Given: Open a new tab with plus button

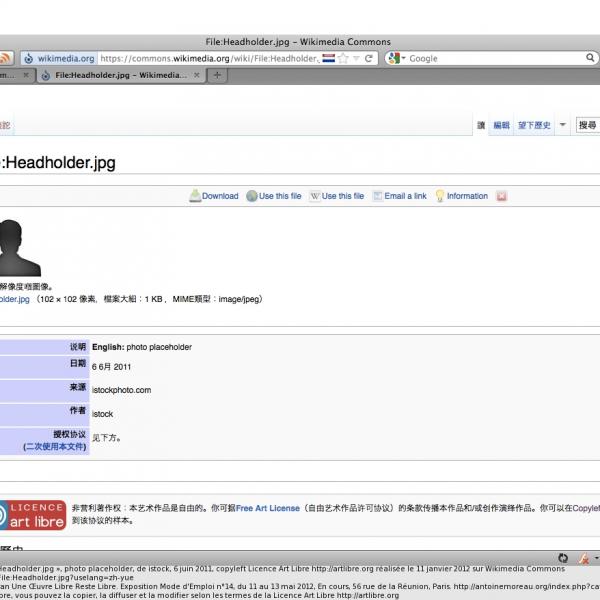Looking at the screenshot, I should tap(217, 75).
